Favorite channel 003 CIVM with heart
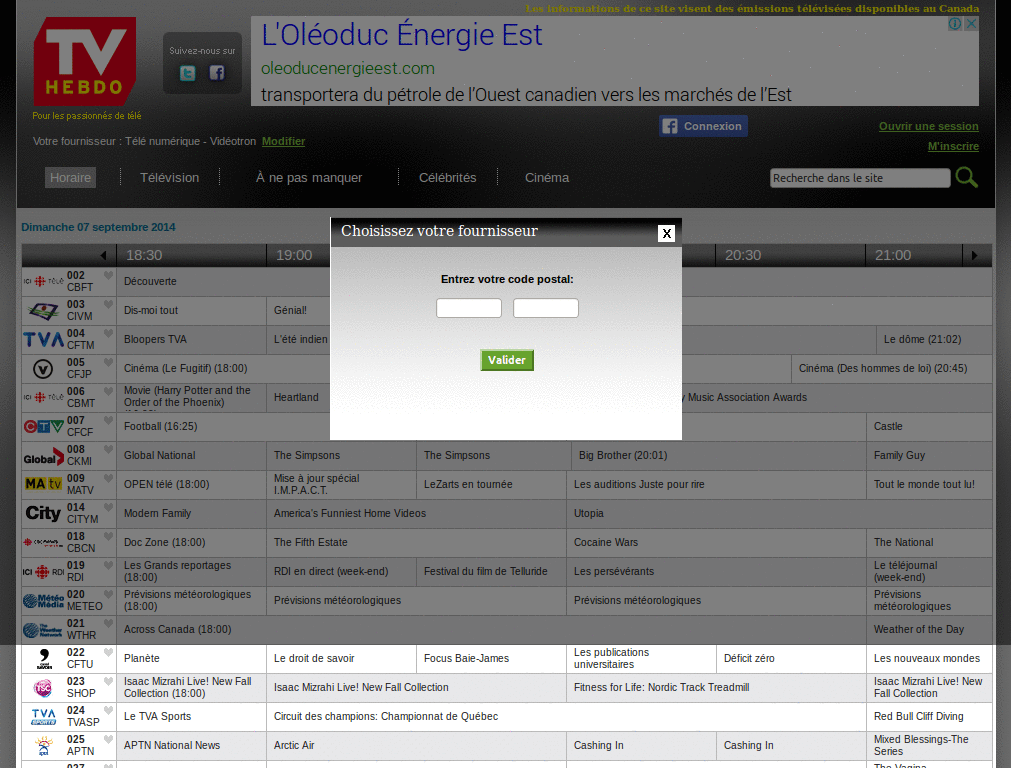Screen dimensions: 1024x768 108,304
